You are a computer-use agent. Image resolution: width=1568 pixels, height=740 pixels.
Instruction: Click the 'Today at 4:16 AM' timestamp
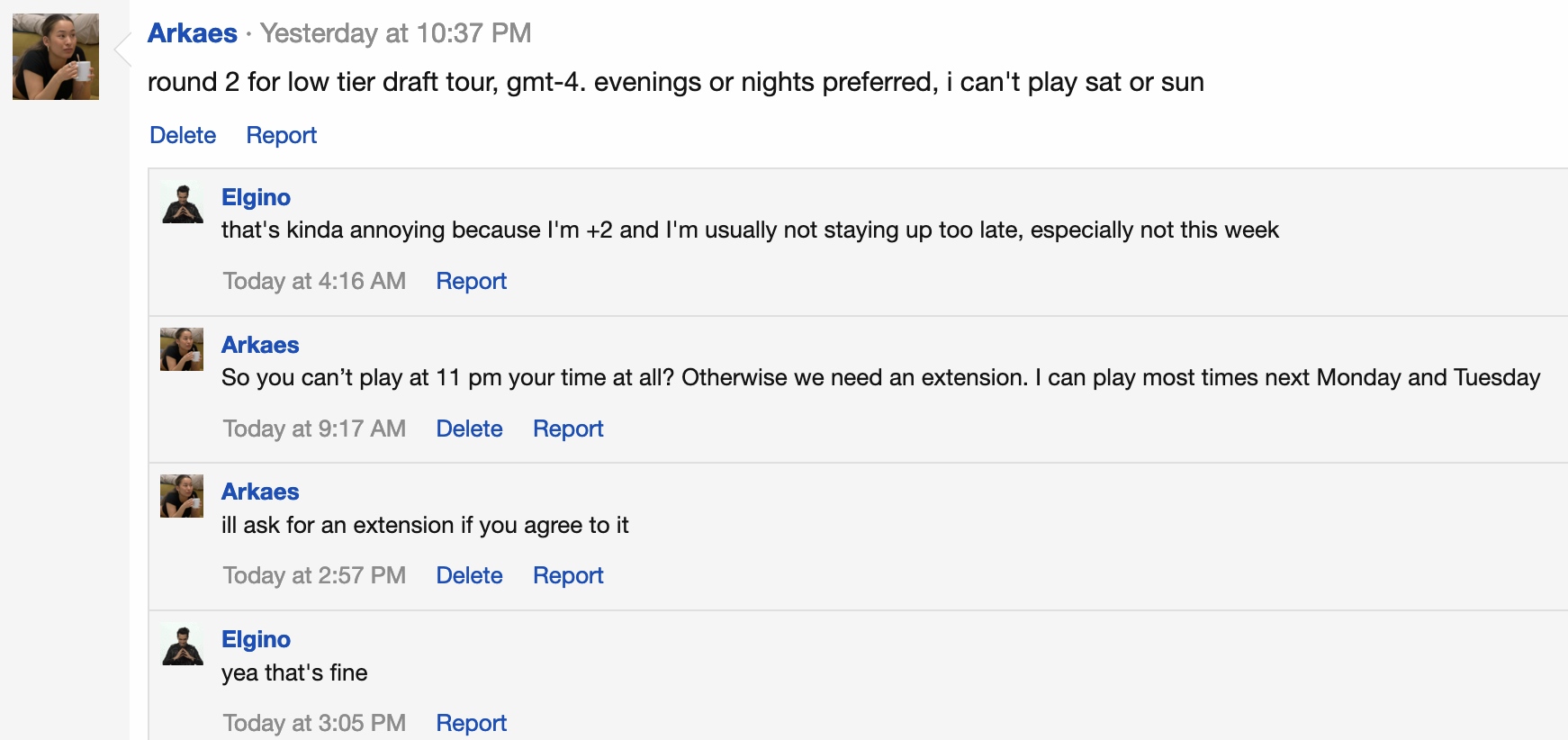point(314,281)
